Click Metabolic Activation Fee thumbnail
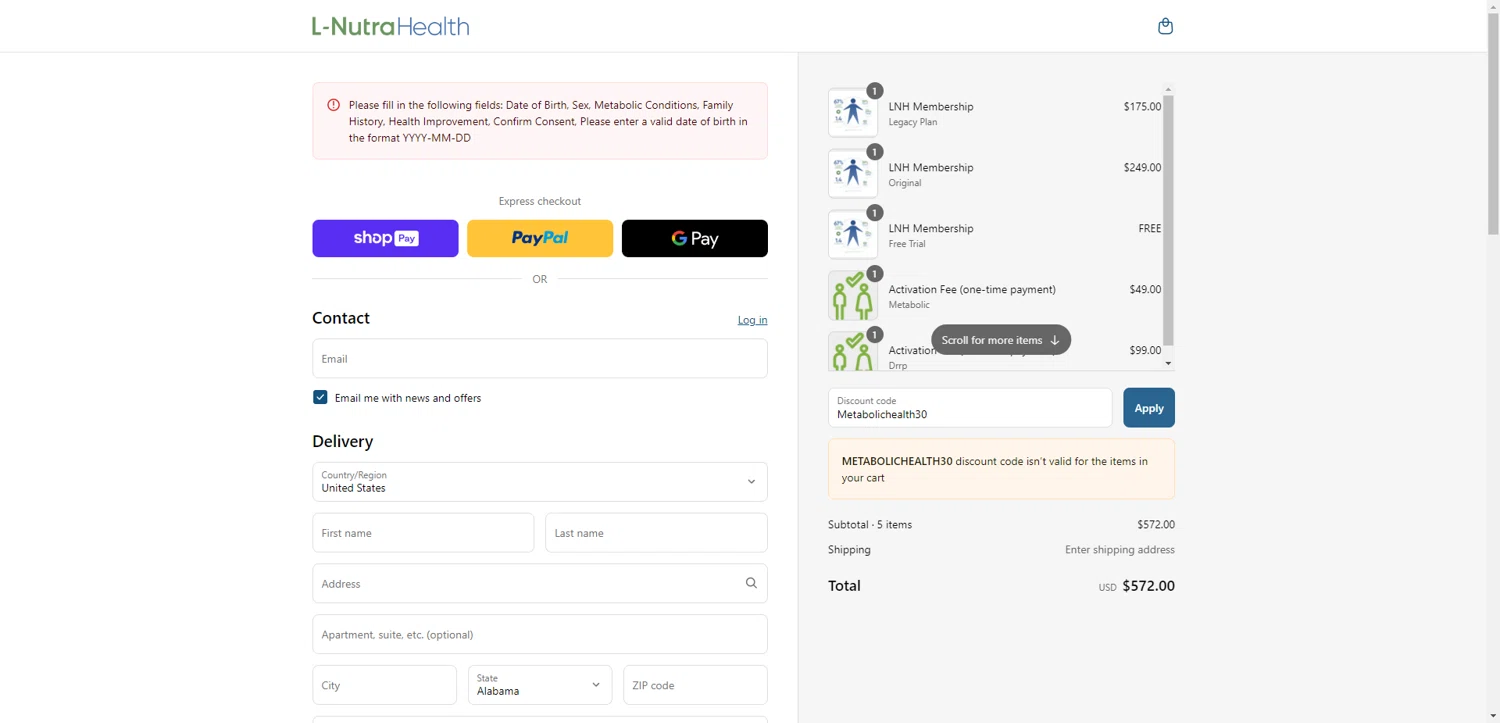Screen dimensions: 1500x723 pos(853,296)
